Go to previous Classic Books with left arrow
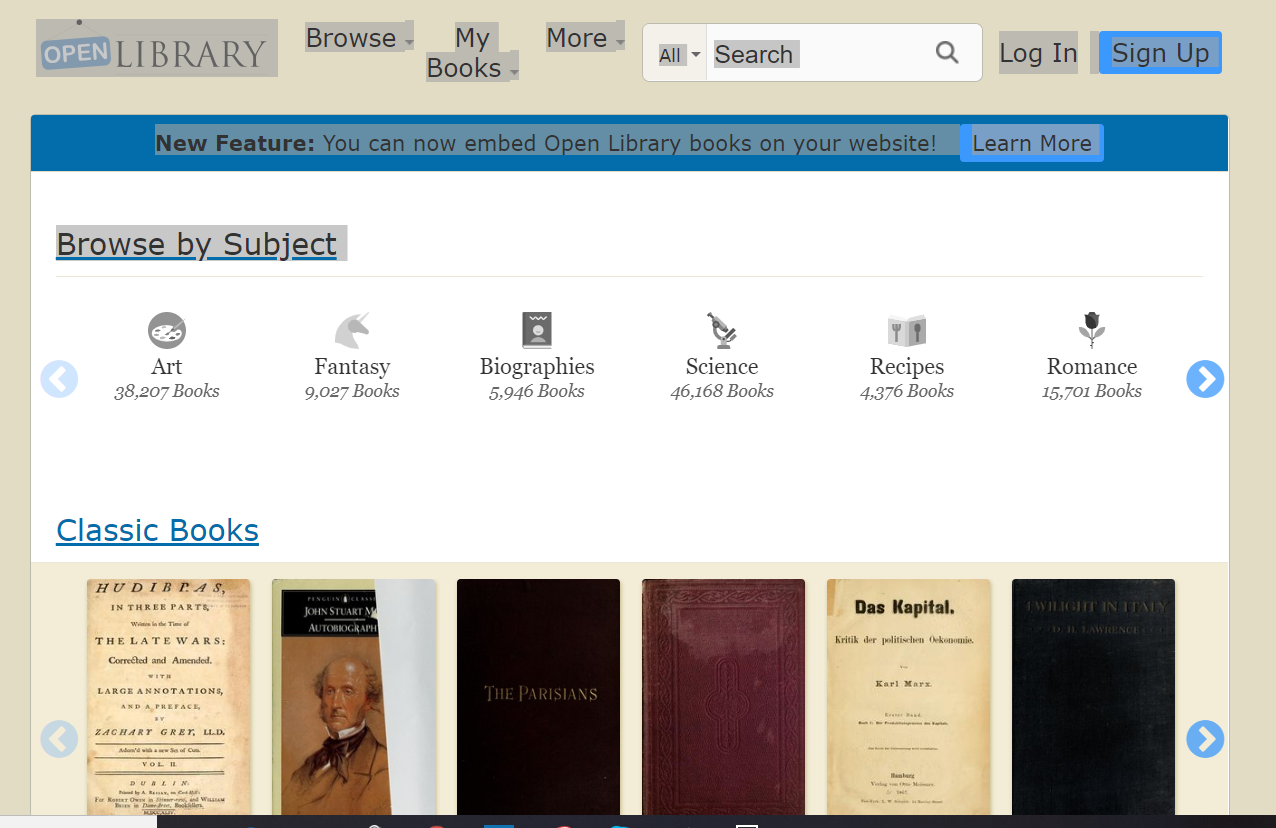Screen dimensions: 1276x828 [x=59, y=739]
